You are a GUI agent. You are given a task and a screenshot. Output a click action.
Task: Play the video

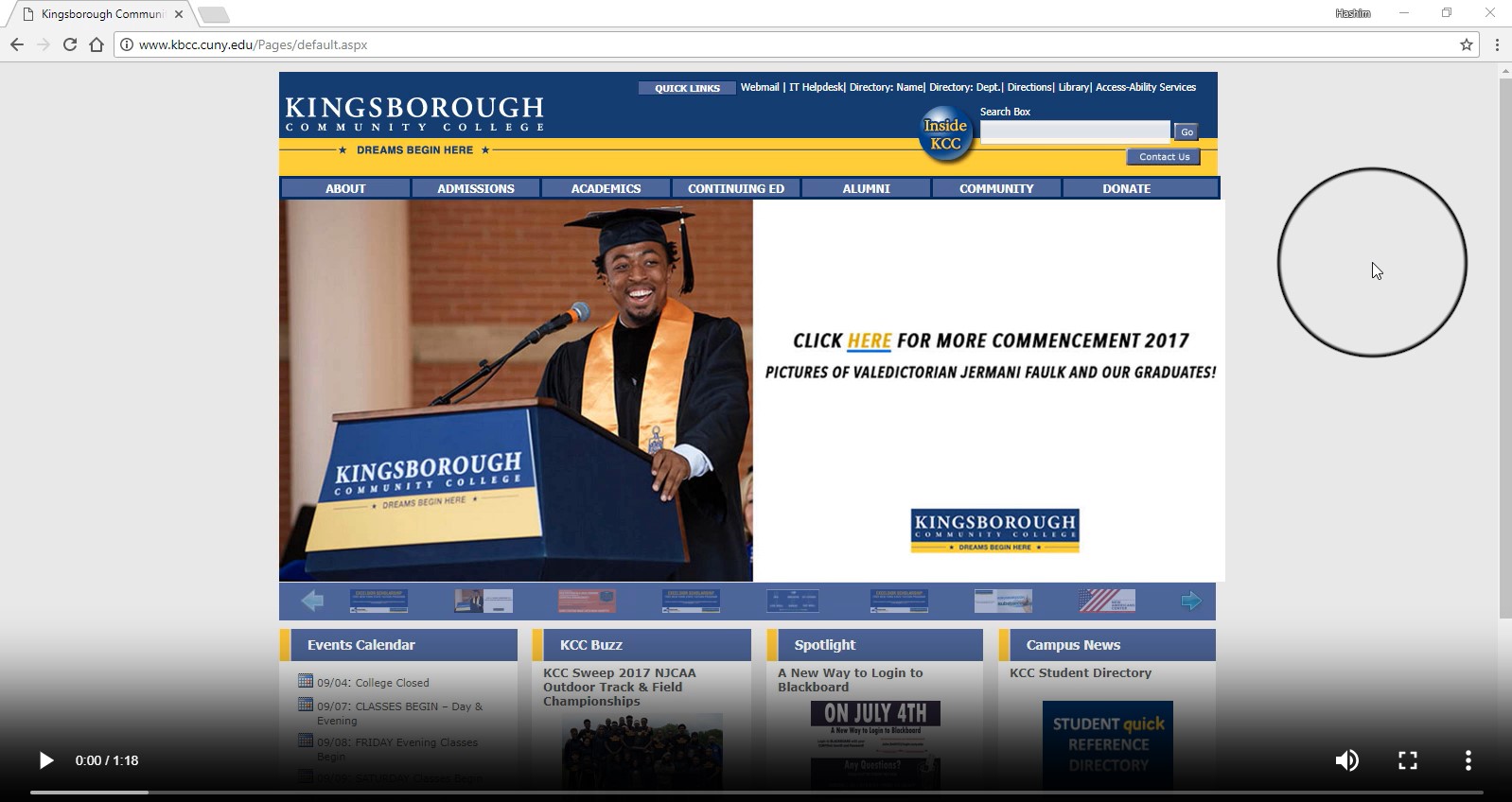coord(45,760)
